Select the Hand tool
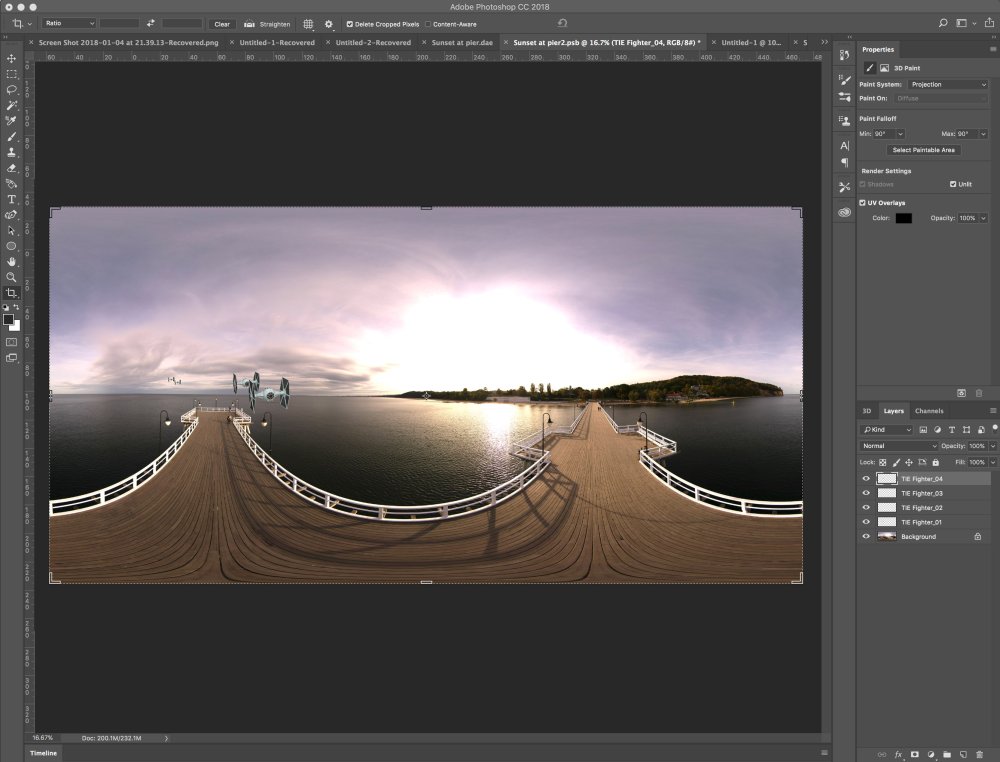This screenshot has height=762, width=1000. pyautogui.click(x=11, y=261)
